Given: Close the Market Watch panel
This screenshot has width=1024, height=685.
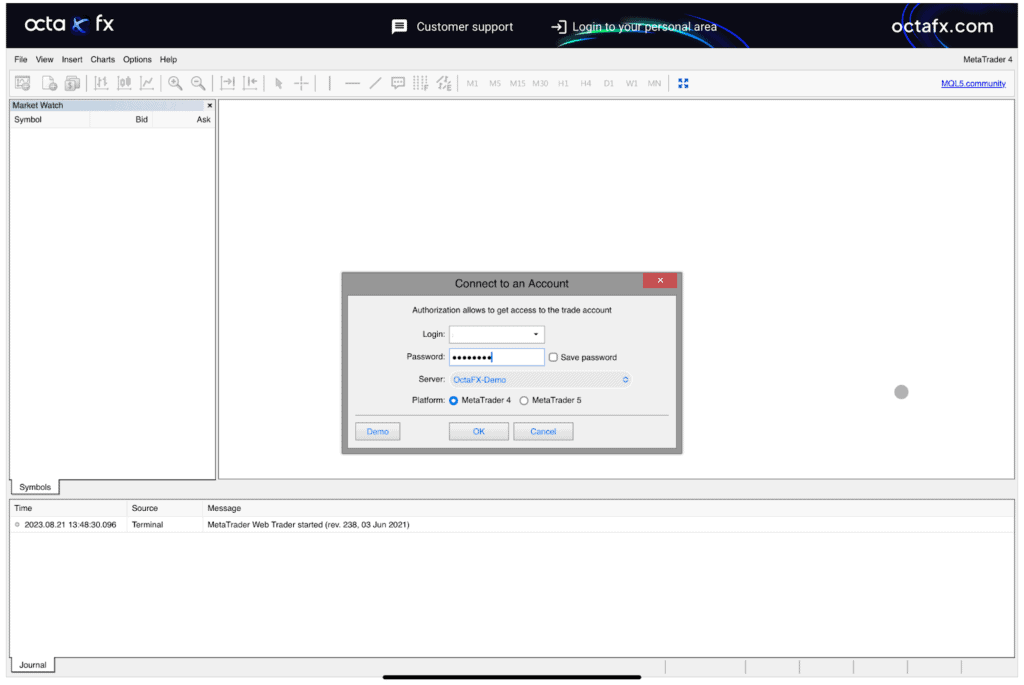Looking at the screenshot, I should tap(210, 105).
